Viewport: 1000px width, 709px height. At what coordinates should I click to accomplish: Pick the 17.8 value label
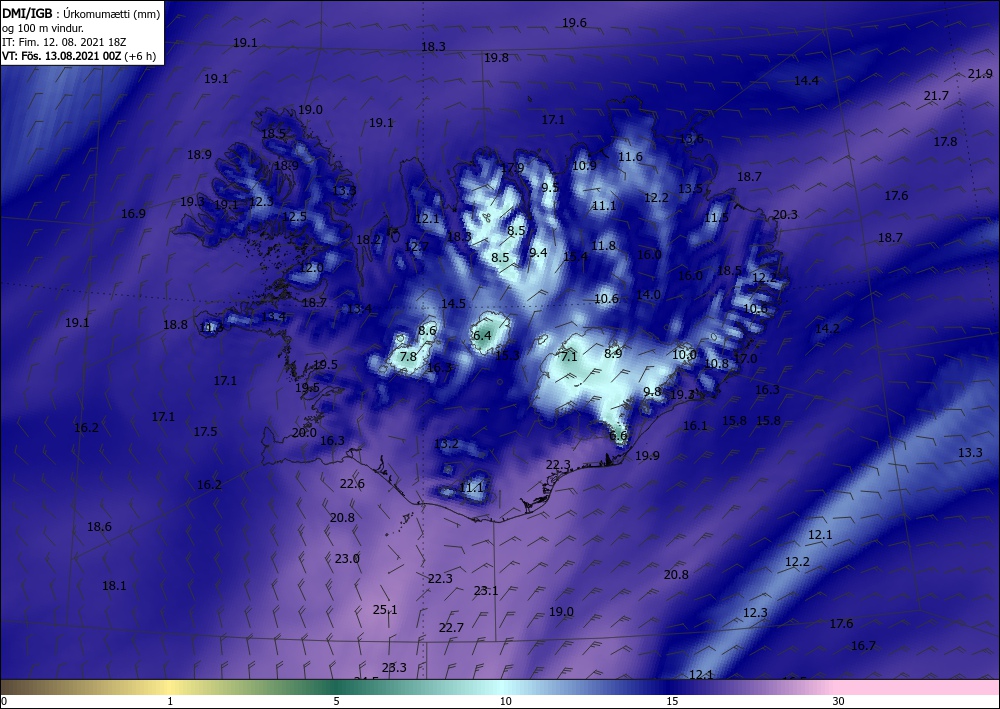[945, 142]
